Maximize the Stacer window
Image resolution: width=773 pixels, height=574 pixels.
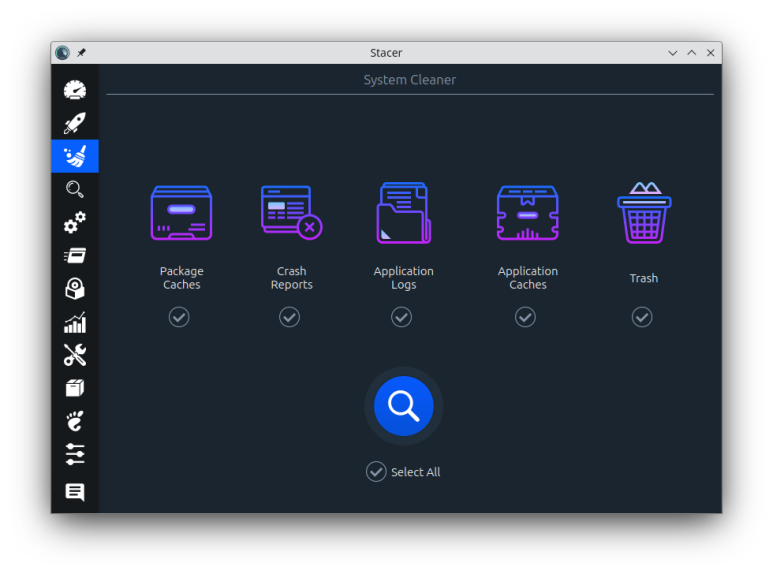pos(692,53)
